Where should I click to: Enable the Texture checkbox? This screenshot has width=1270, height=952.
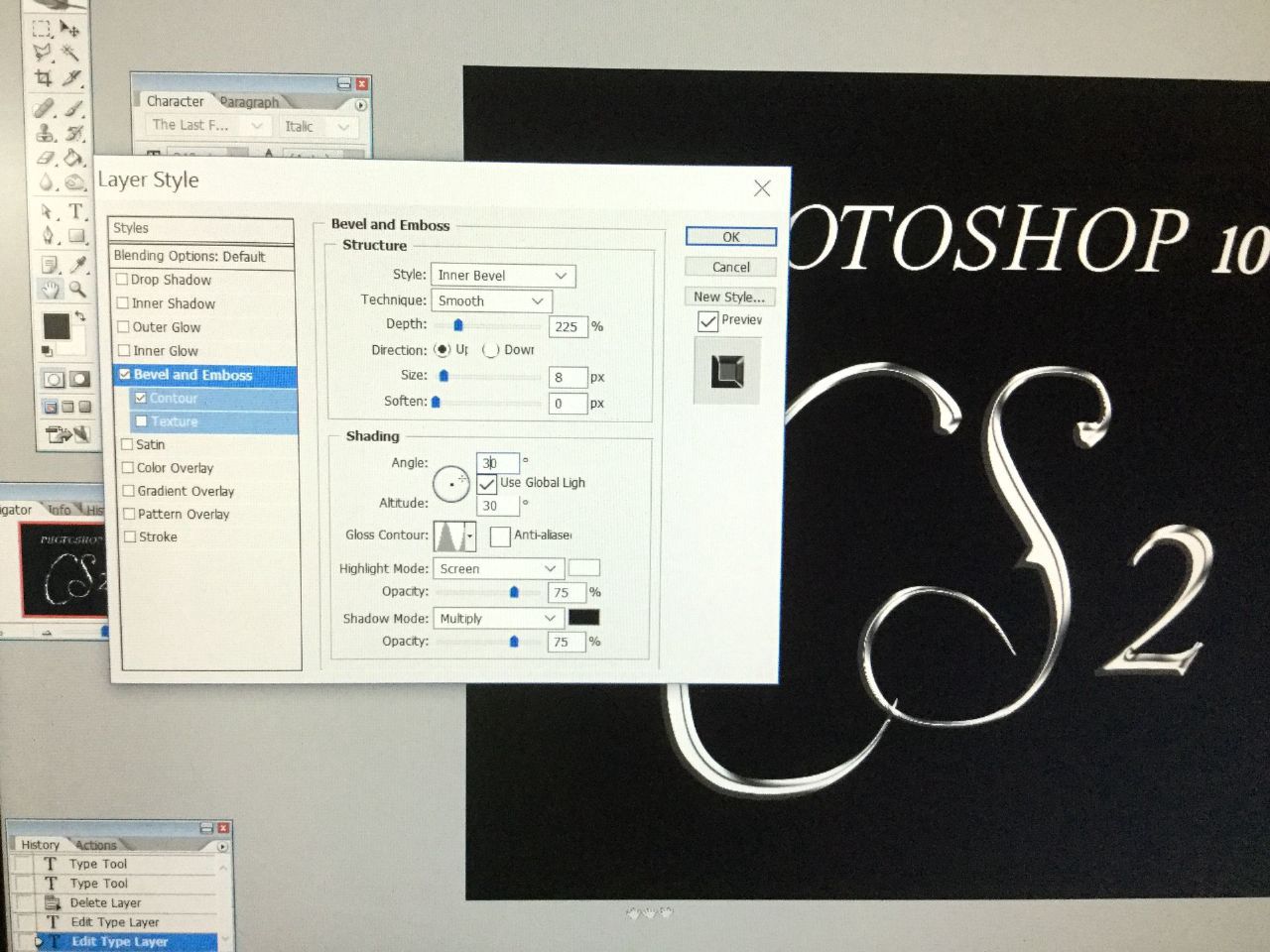[x=141, y=421]
